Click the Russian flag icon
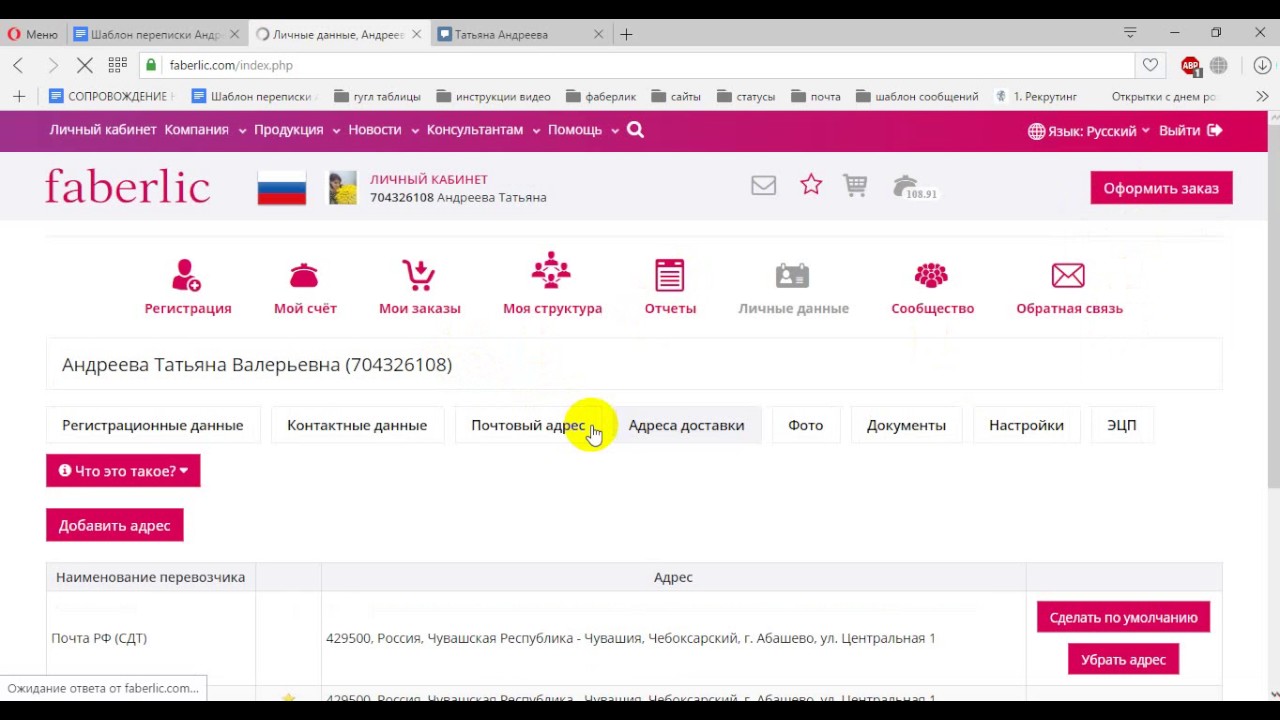 tap(282, 188)
